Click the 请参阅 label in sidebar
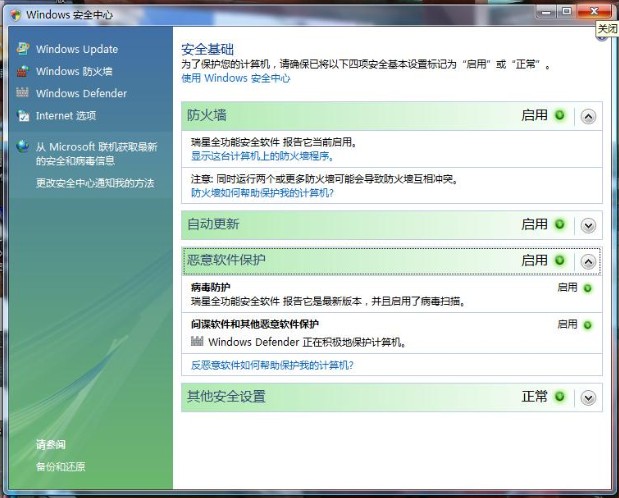This screenshot has width=619, height=498. click(51, 444)
